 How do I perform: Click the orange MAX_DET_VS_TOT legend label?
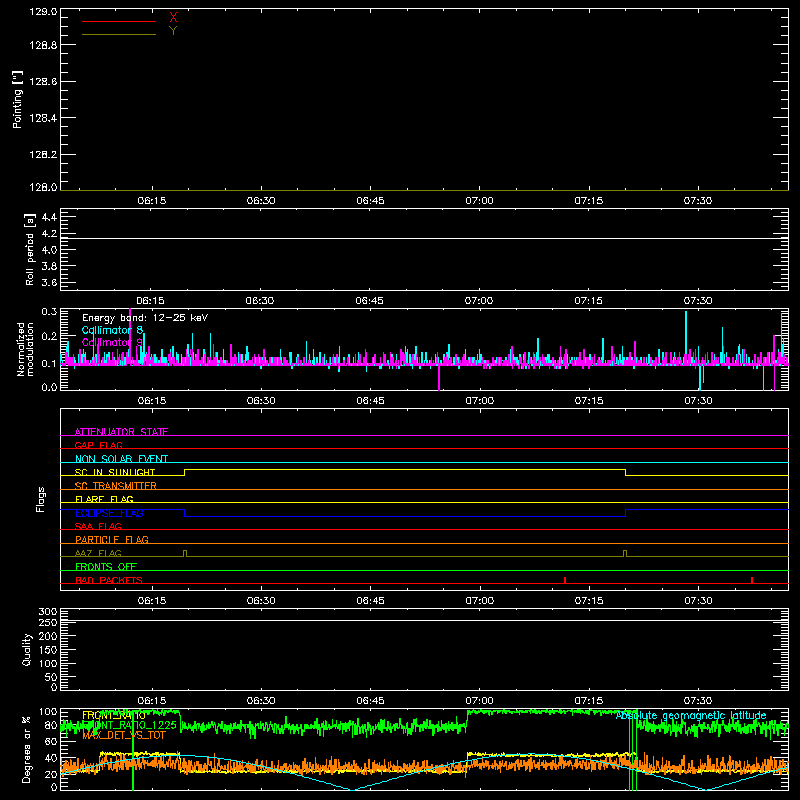click(x=124, y=735)
